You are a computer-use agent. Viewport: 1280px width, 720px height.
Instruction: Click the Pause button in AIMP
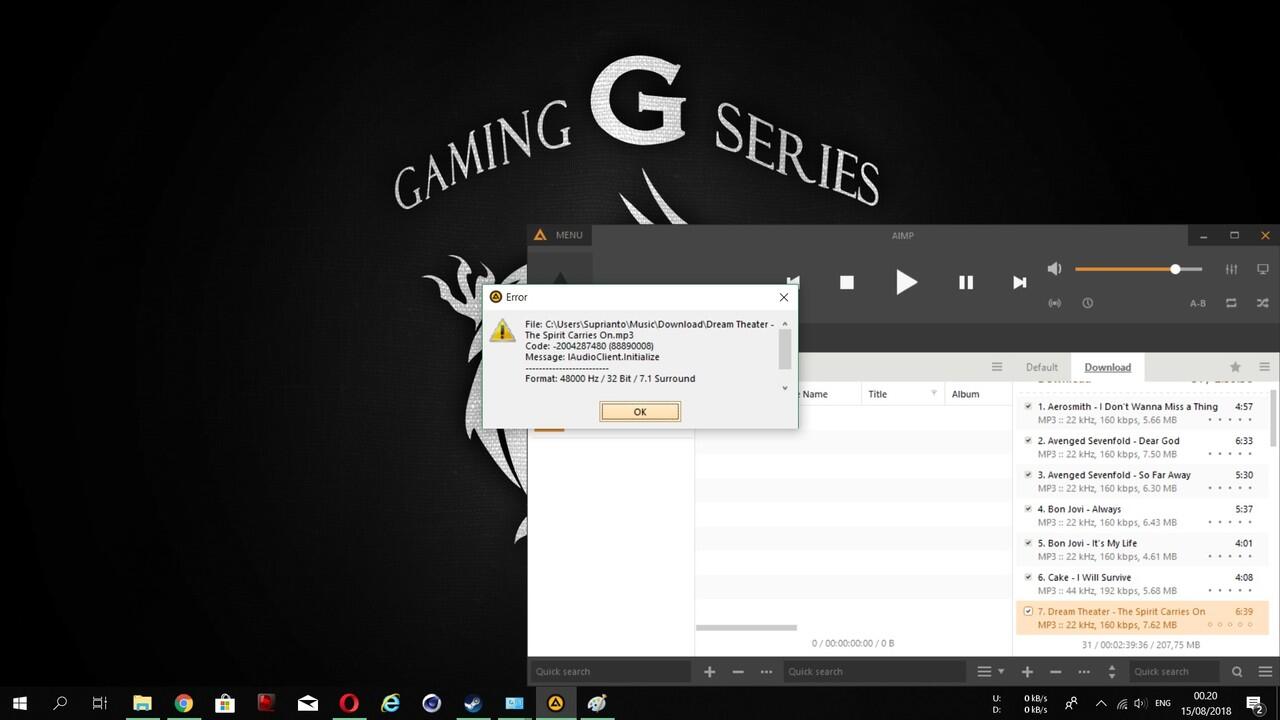pyautogui.click(x=966, y=283)
